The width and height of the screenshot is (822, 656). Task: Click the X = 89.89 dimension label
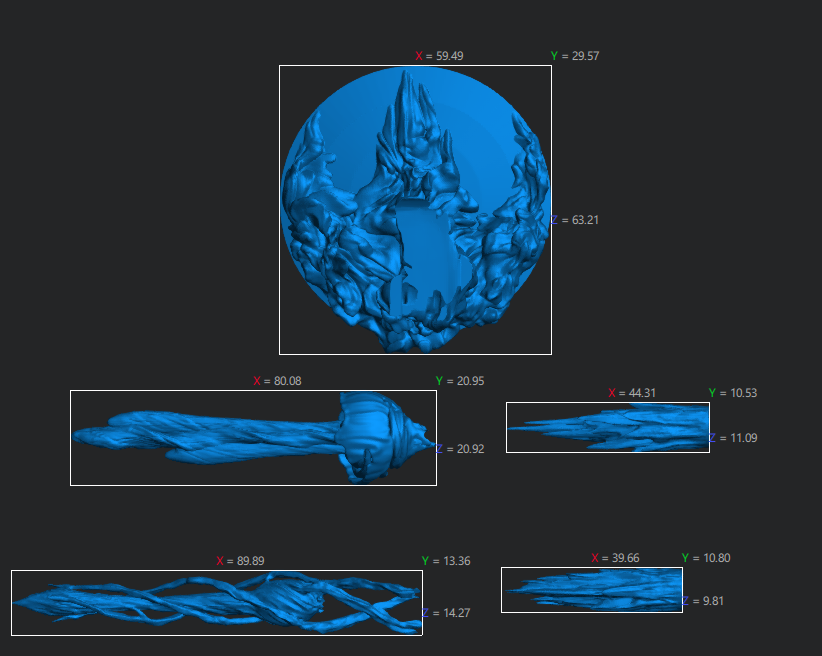[x=240, y=561]
